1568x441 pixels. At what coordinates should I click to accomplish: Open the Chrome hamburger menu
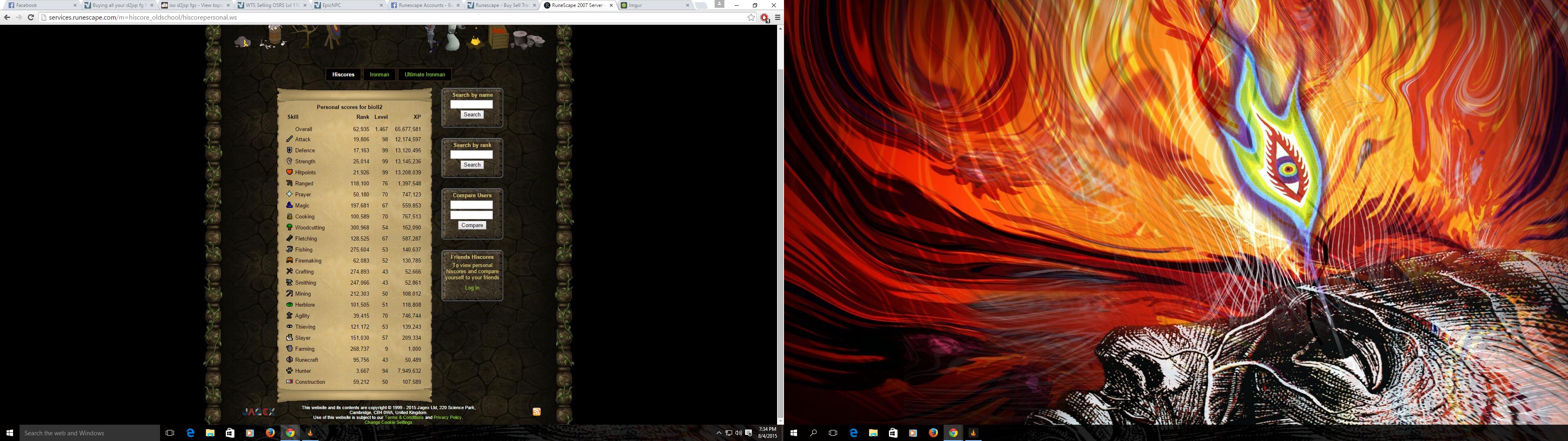click(x=777, y=18)
